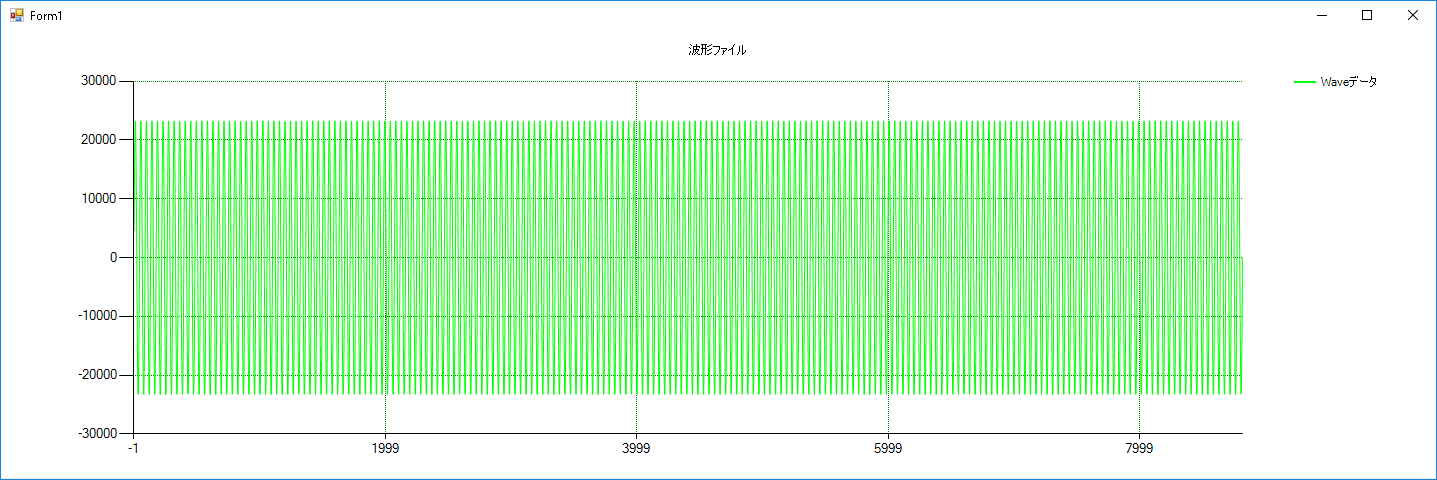Click the Waveデータ legend label

pyautogui.click(x=1348, y=82)
